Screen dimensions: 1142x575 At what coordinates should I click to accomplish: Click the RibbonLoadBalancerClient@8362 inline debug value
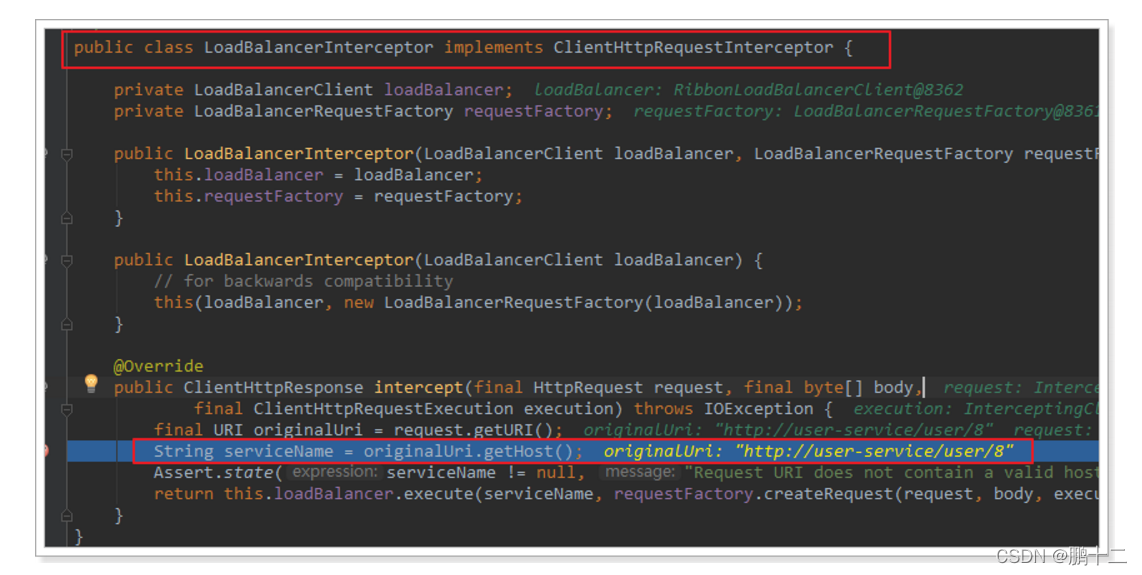tap(818, 90)
